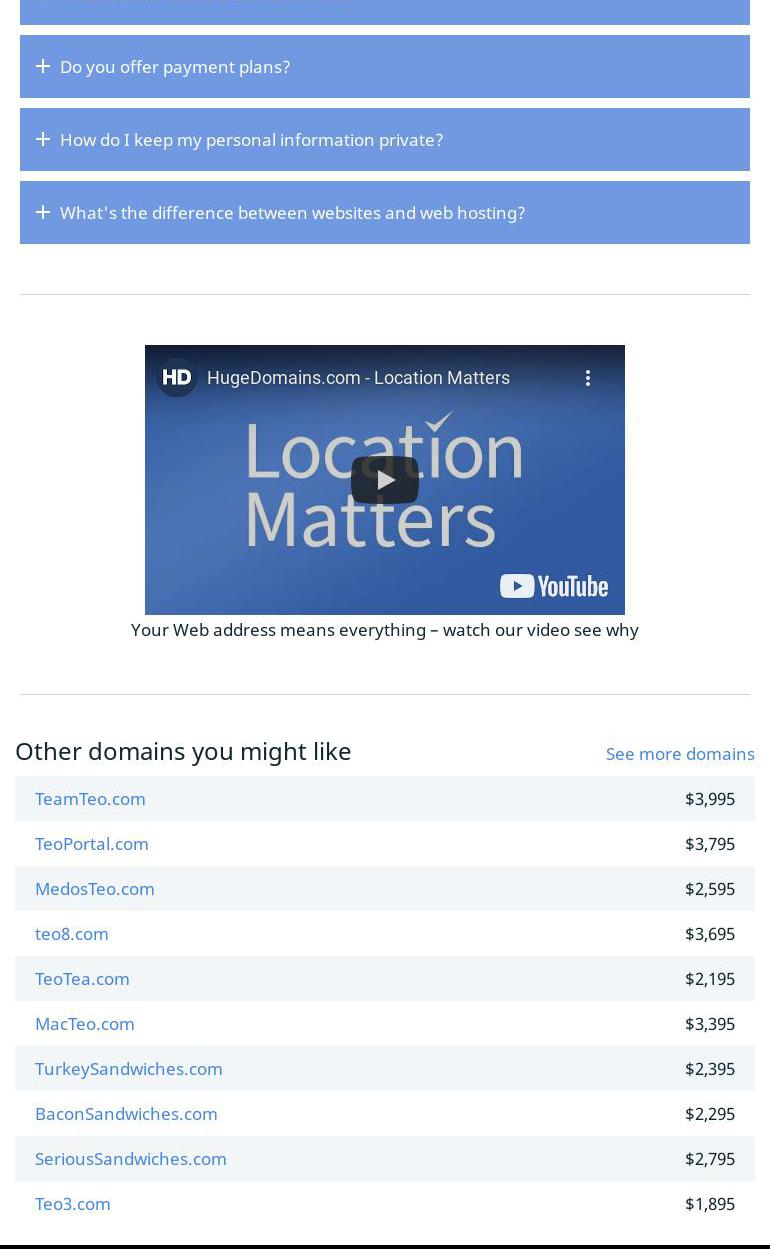
Task: Expand the websites versus web hosting question
Action: tap(292, 213)
